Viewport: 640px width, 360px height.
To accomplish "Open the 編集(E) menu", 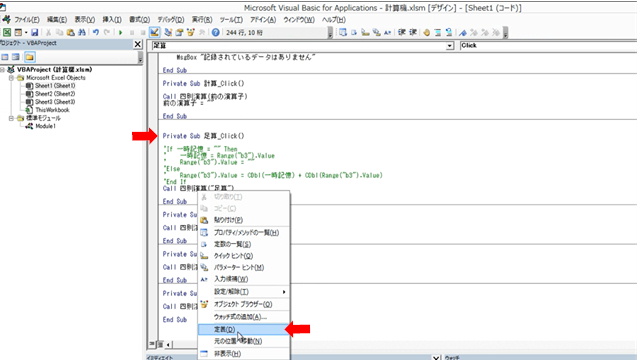I will pos(56,20).
